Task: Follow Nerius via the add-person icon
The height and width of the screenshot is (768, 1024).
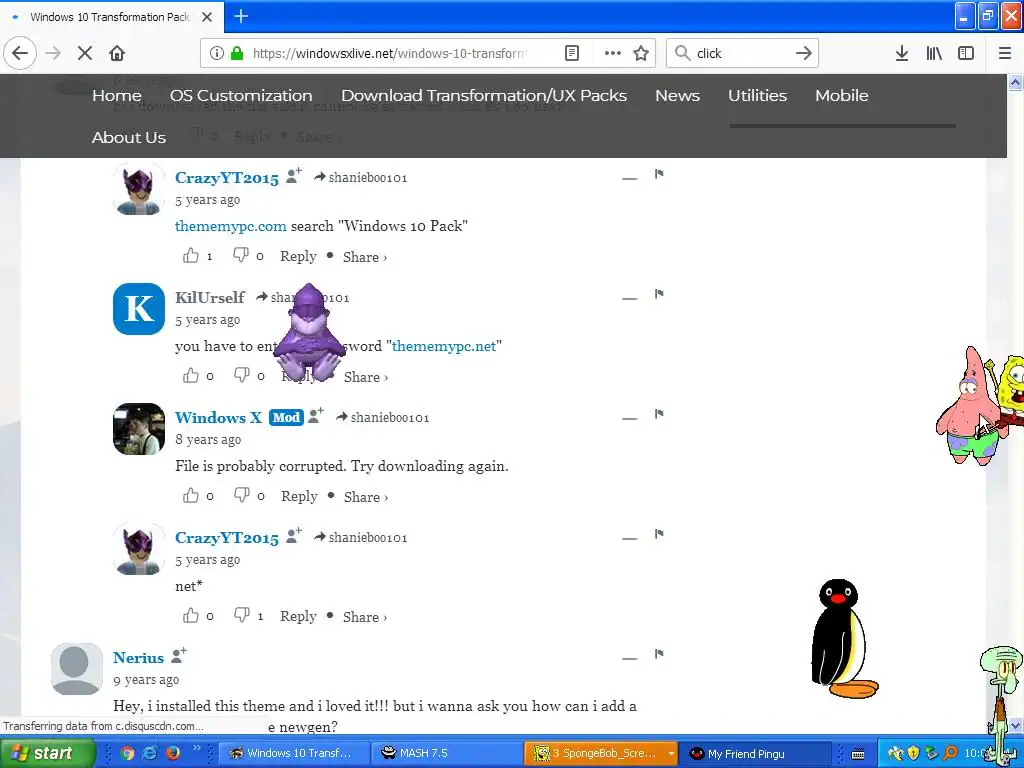Action: pos(179,655)
